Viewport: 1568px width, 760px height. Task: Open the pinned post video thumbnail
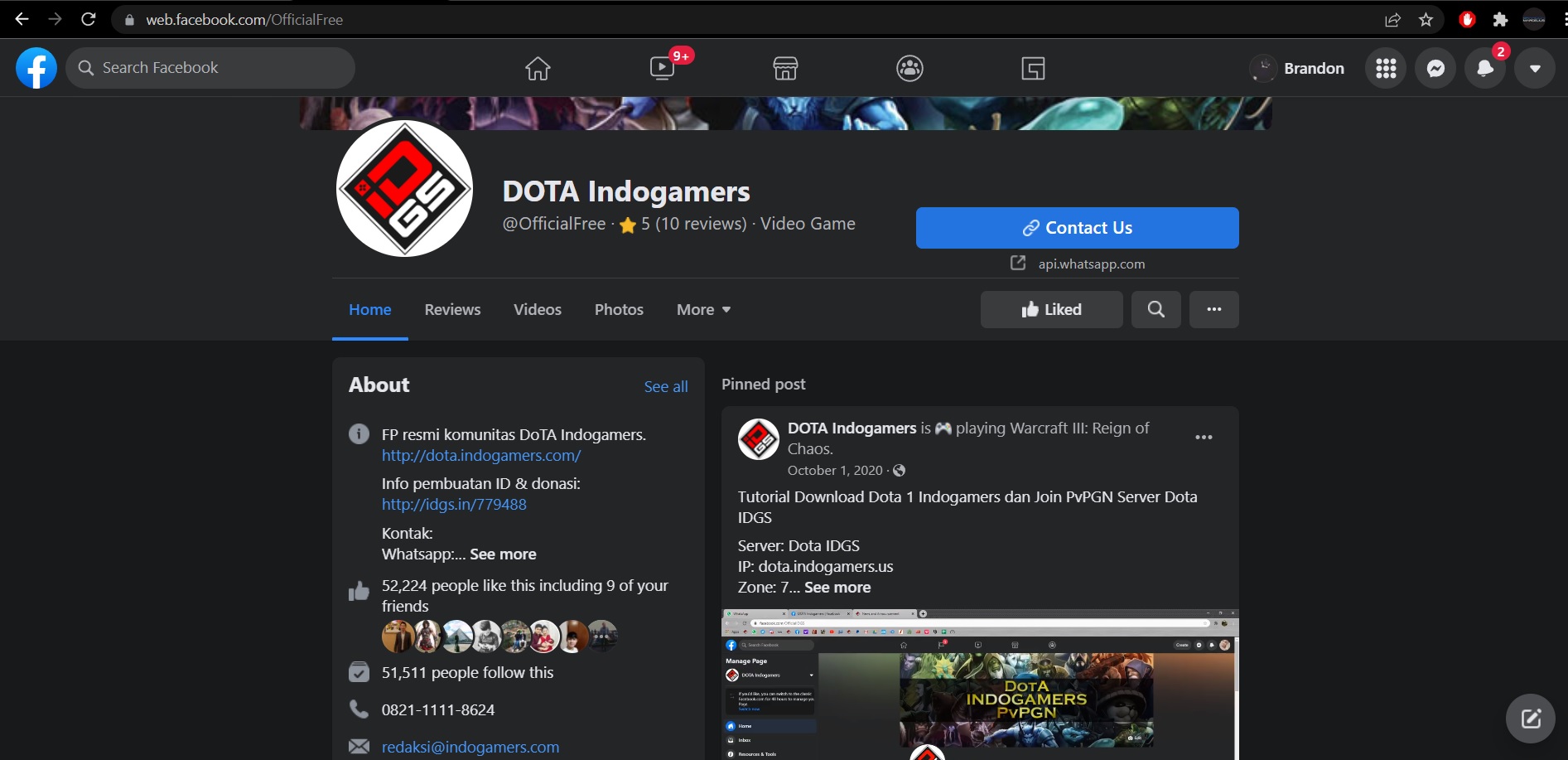pyautogui.click(x=980, y=685)
